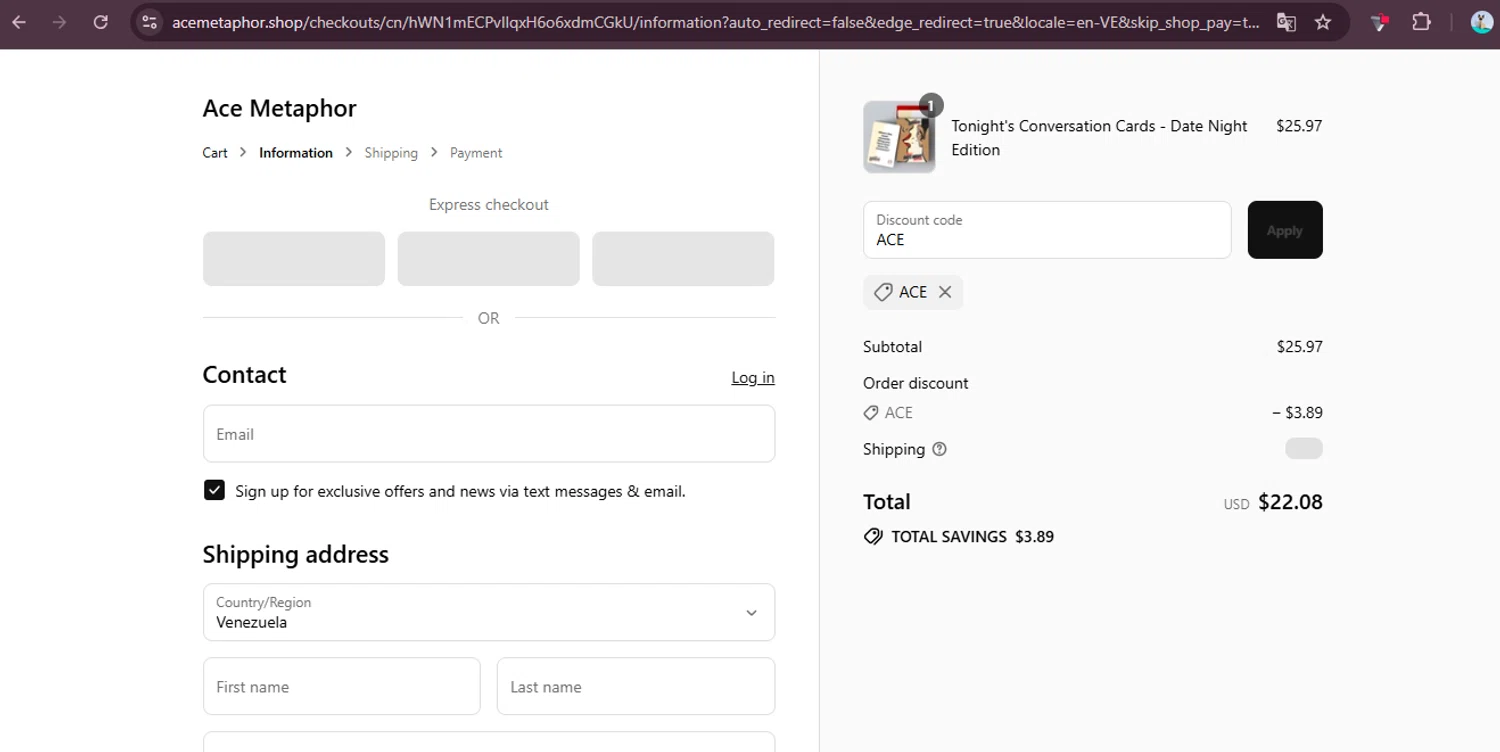The image size is (1500, 752).
Task: Click the − $3.89 order discount value
Action: pyautogui.click(x=1297, y=412)
